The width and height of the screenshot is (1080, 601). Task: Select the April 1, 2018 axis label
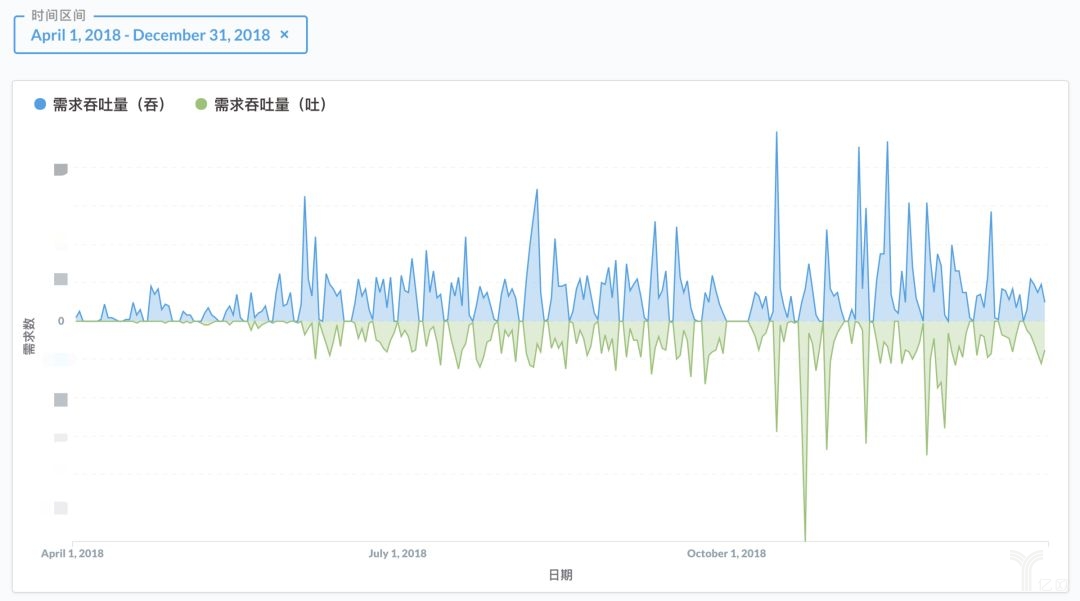point(72,553)
